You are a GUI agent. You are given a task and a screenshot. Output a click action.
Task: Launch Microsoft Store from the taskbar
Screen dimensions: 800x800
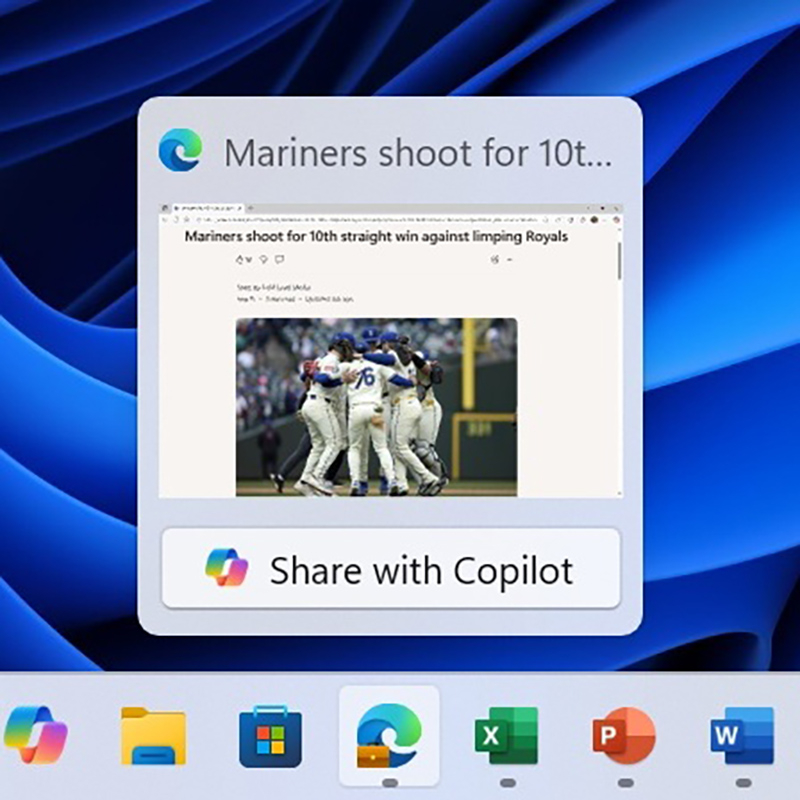[270, 736]
